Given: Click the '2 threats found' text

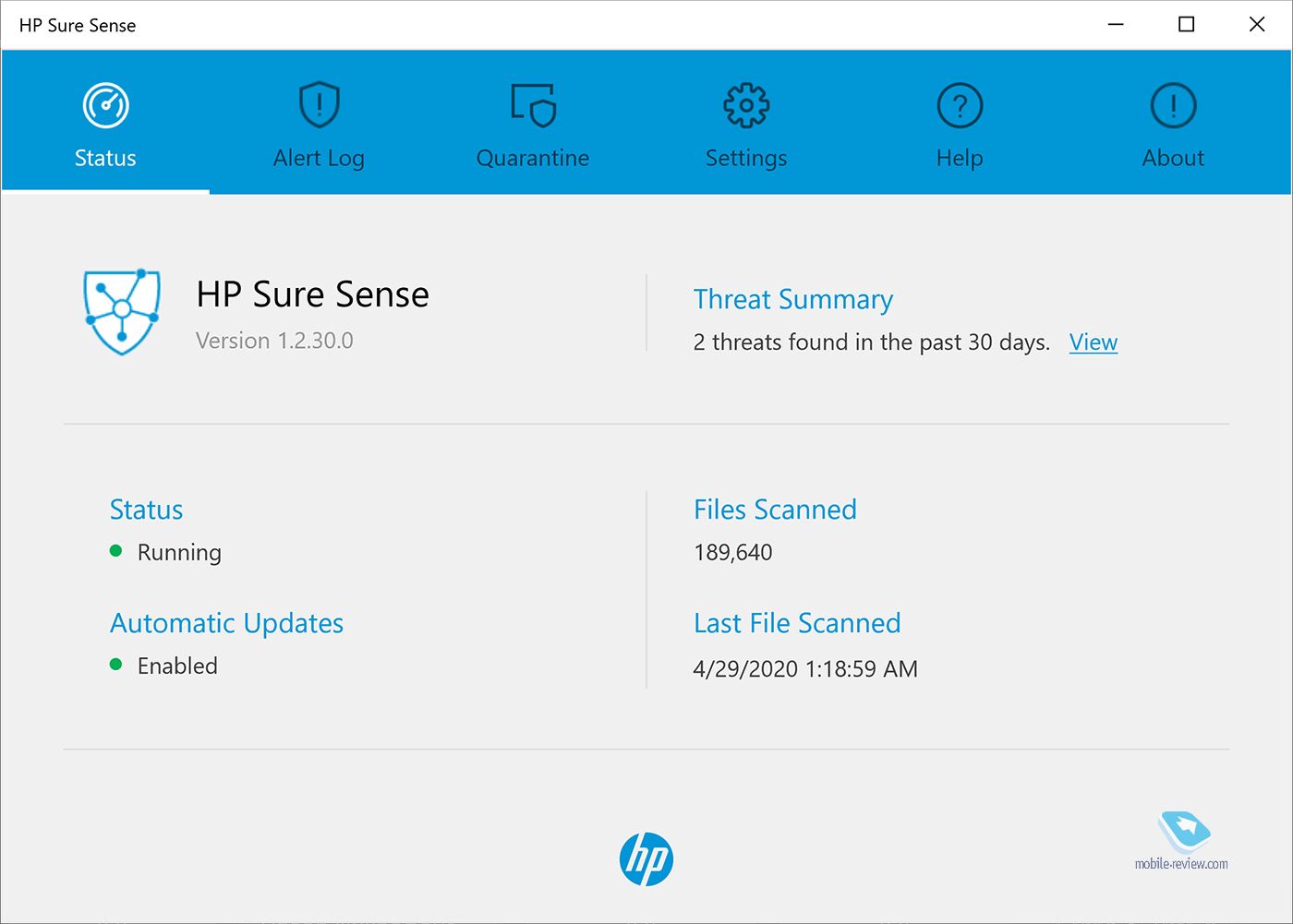Looking at the screenshot, I should pyautogui.click(x=872, y=342).
